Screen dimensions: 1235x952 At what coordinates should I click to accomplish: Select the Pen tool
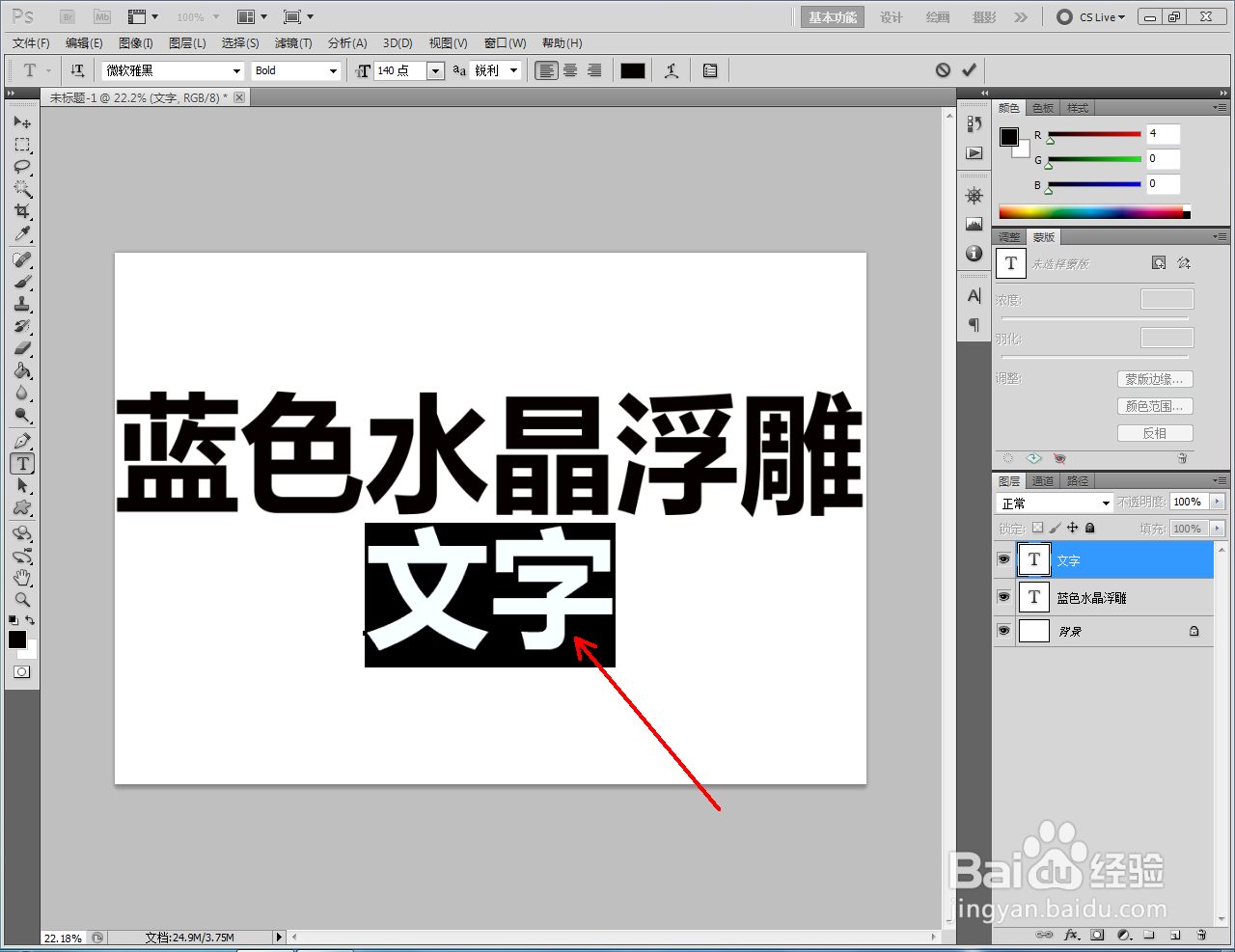tap(22, 441)
